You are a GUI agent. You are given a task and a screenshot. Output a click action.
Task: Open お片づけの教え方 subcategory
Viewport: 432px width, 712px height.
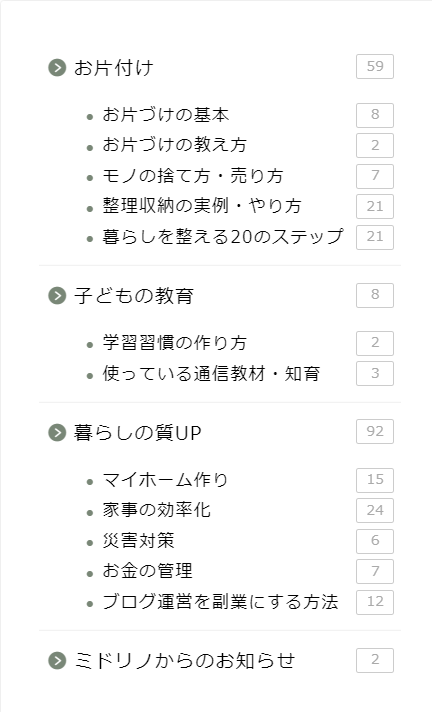174,145
